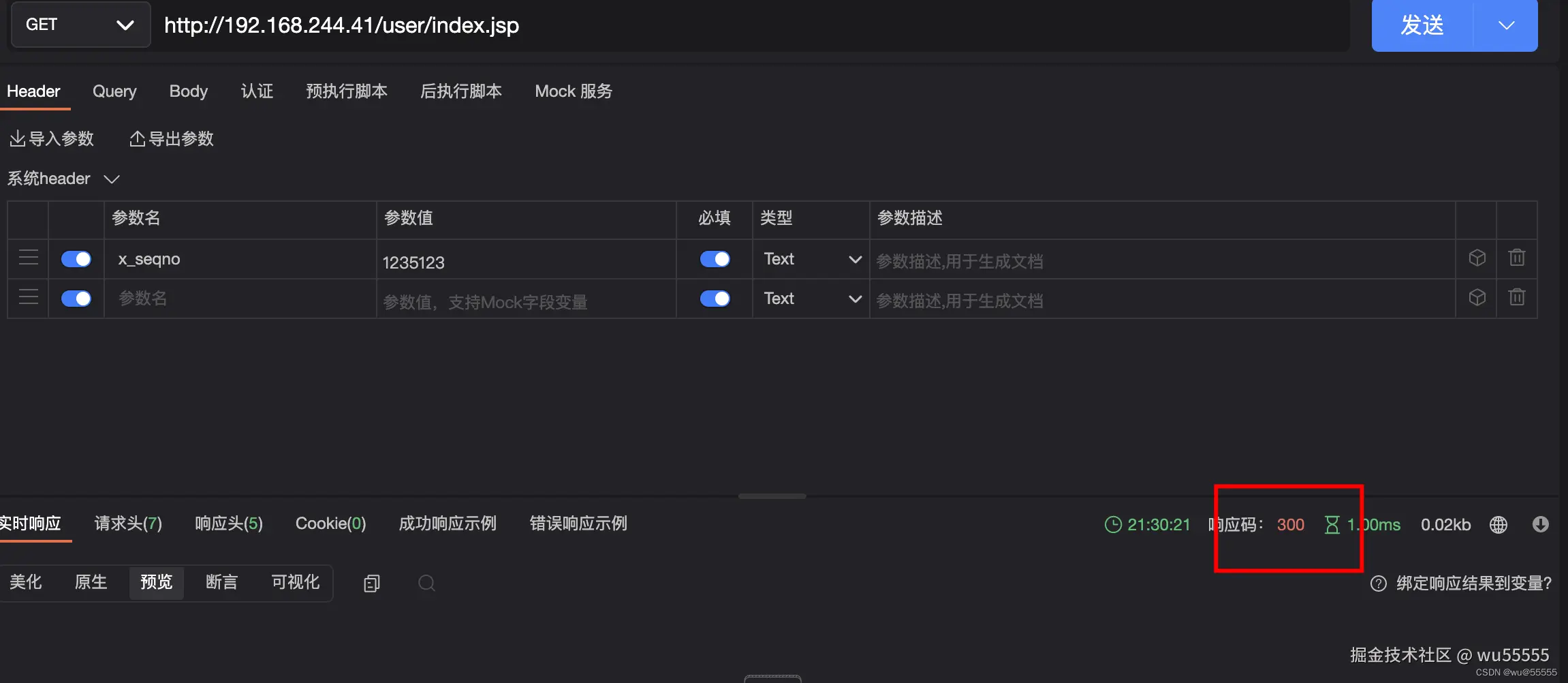
Task: Grab the drag handle icon on x_seqno row
Action: tap(28, 258)
